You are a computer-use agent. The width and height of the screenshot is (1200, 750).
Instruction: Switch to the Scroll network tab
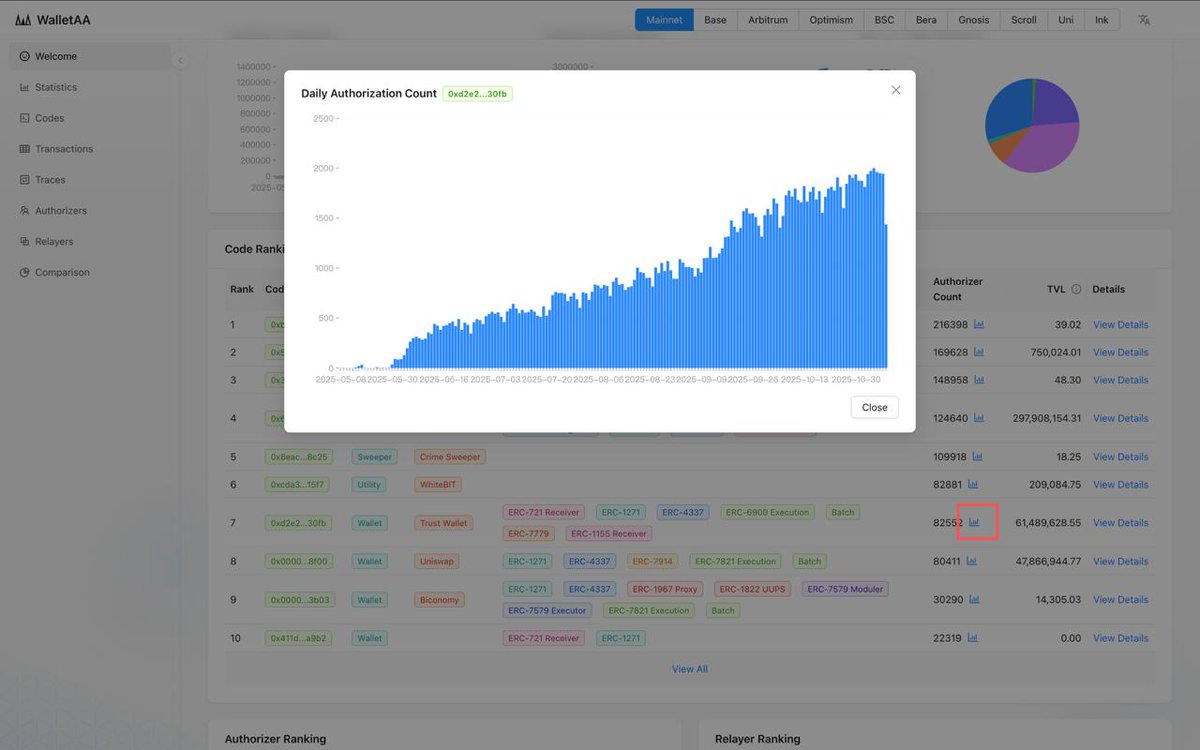pyautogui.click(x=1024, y=20)
